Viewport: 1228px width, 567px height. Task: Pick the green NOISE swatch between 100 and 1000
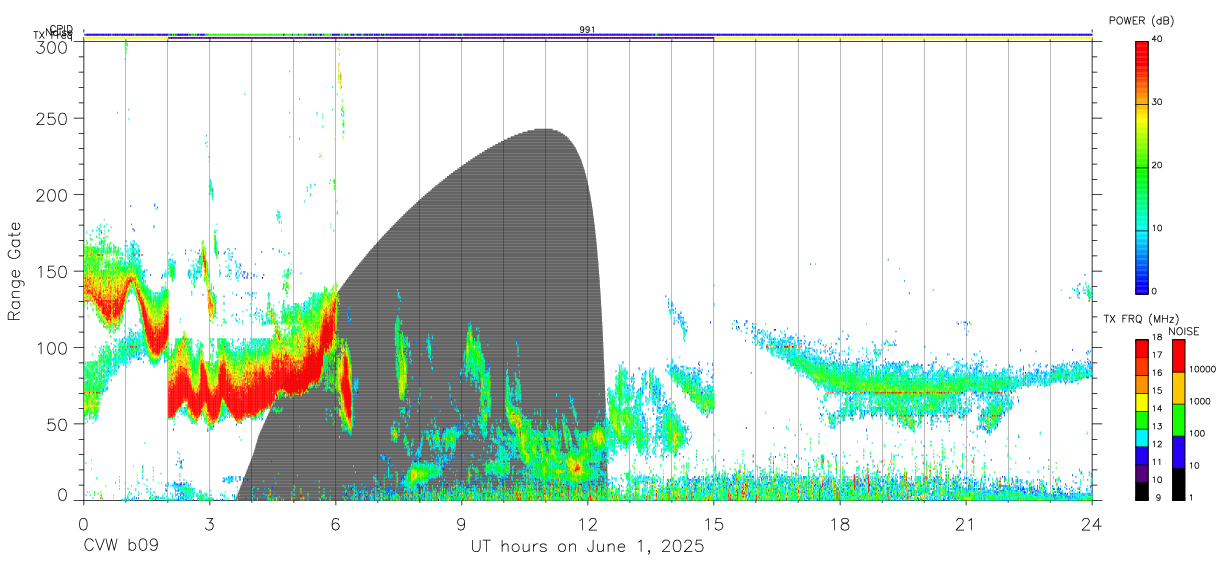tap(1178, 419)
